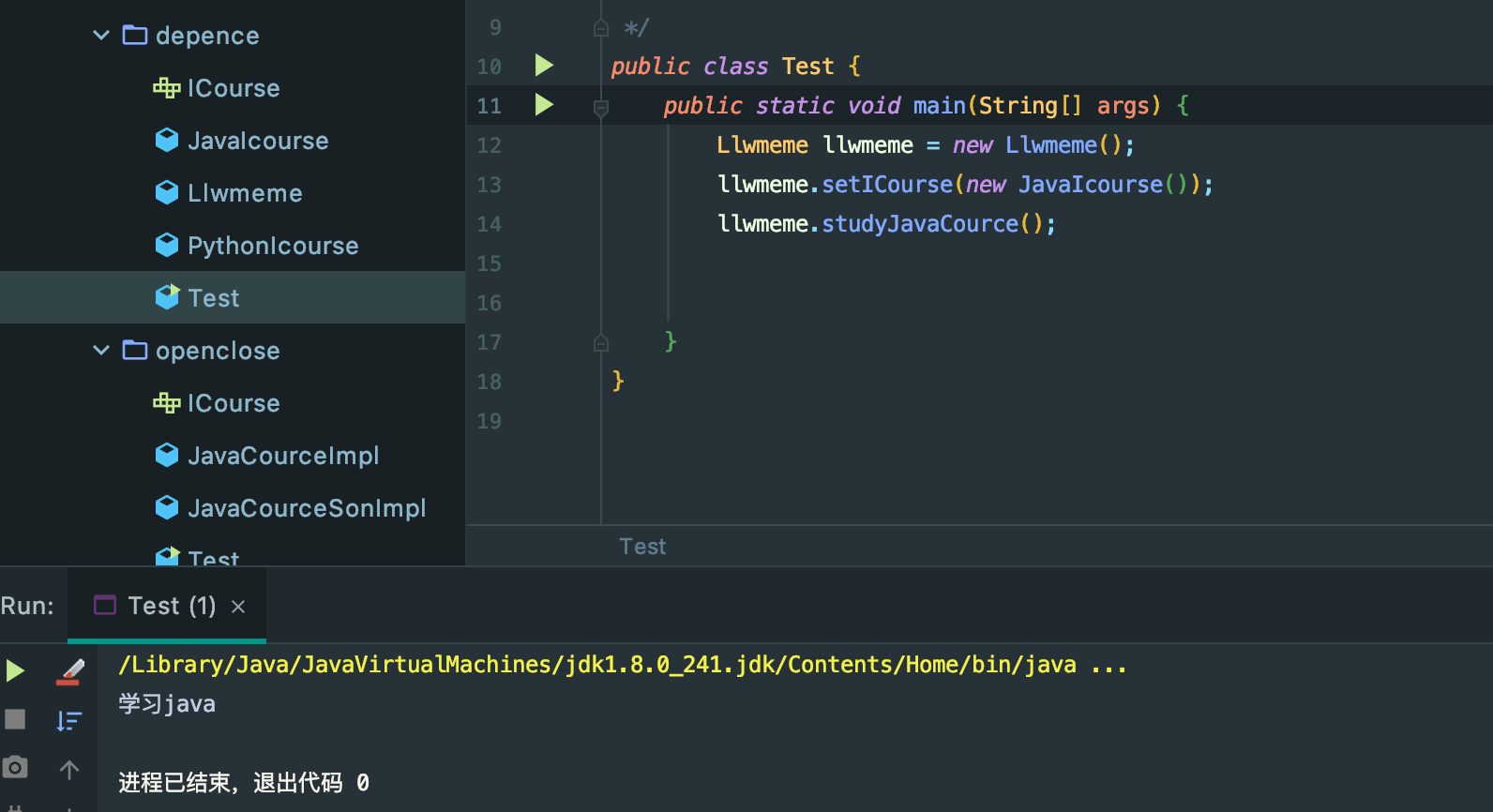
Task: Click the JavaIcourse constructor on line 13
Action: (1091, 185)
